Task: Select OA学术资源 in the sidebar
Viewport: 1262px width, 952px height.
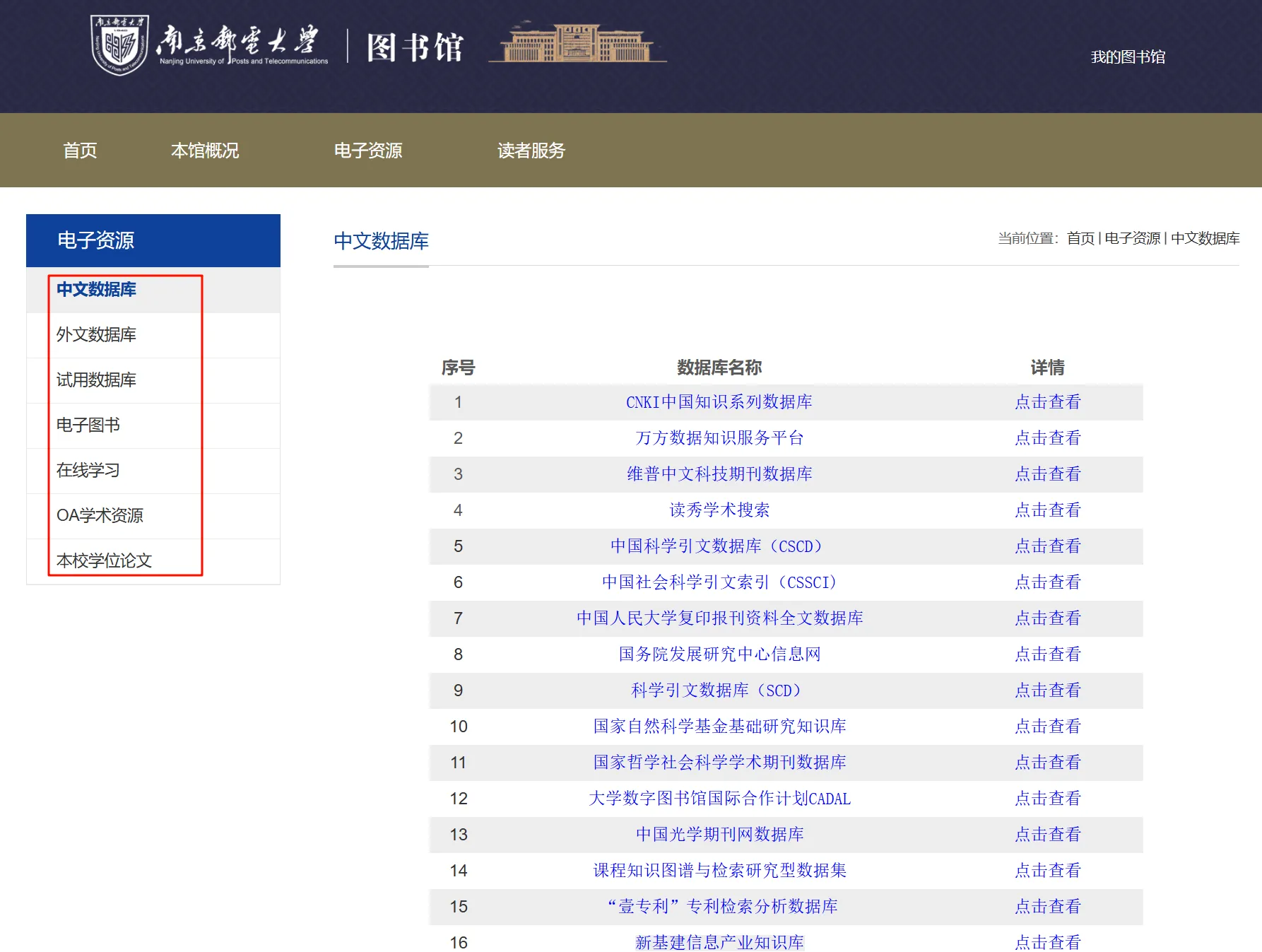Action: (100, 516)
